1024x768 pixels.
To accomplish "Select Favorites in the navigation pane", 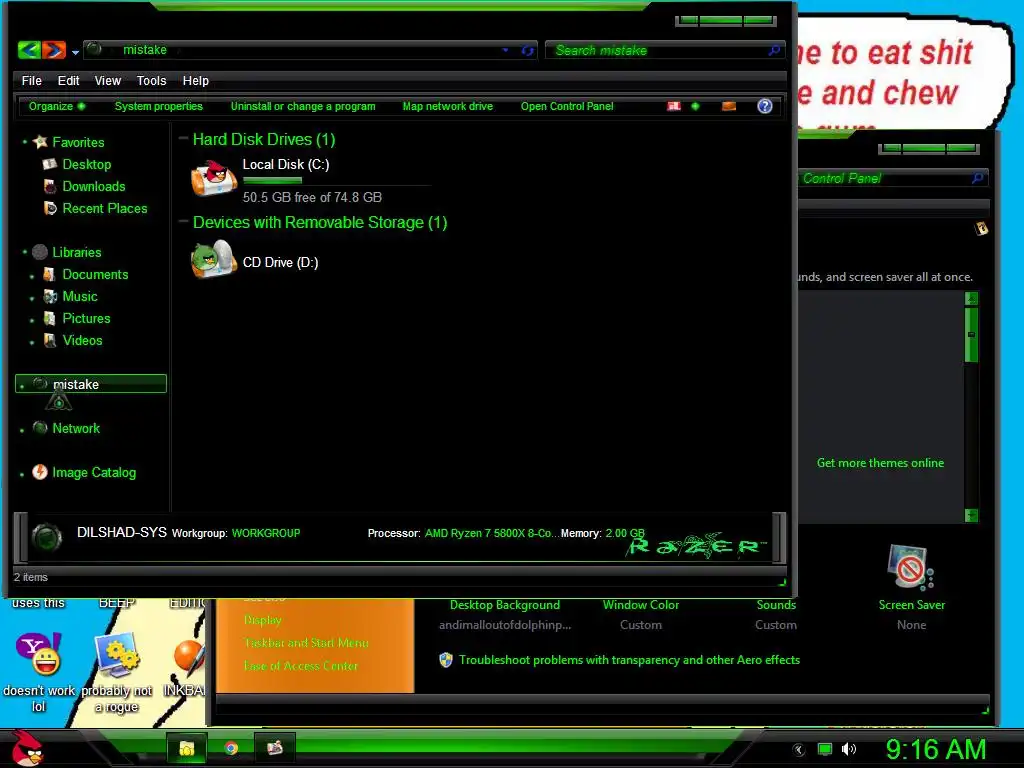I will coord(78,142).
